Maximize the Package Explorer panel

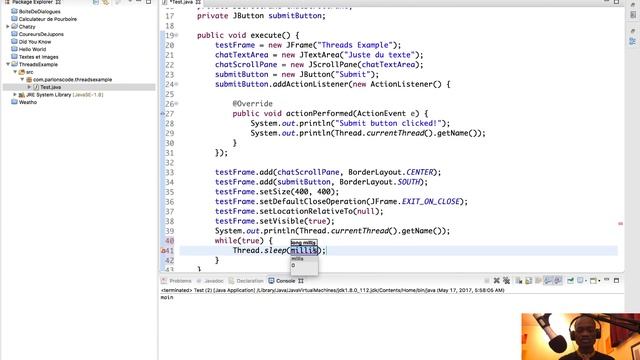[x=149, y=2]
